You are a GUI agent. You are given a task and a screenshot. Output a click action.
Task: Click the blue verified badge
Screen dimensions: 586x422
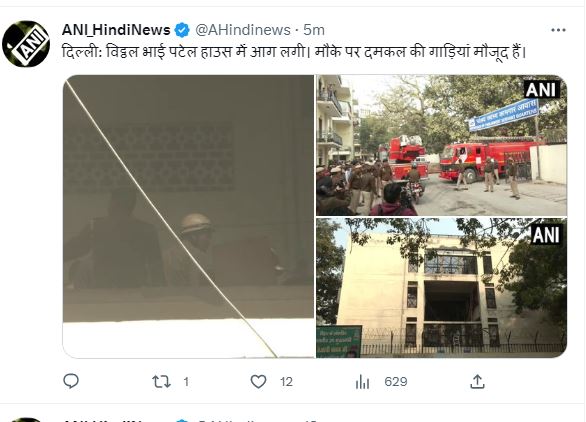(182, 30)
